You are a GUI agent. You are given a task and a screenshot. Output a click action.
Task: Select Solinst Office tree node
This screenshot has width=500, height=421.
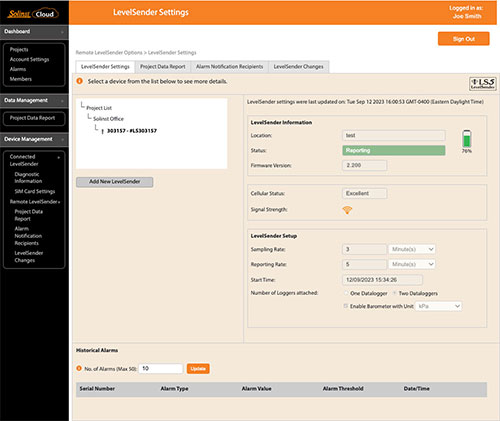pos(108,119)
